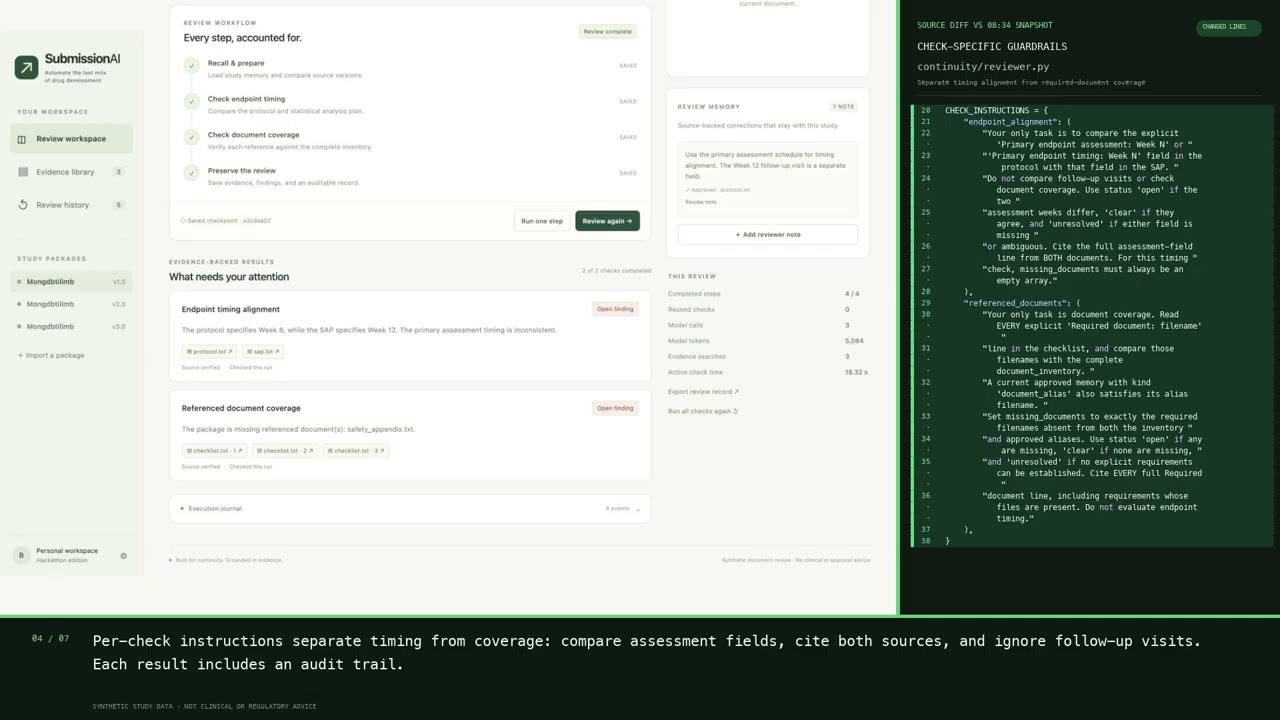Open the Review workspace section

tap(71, 139)
